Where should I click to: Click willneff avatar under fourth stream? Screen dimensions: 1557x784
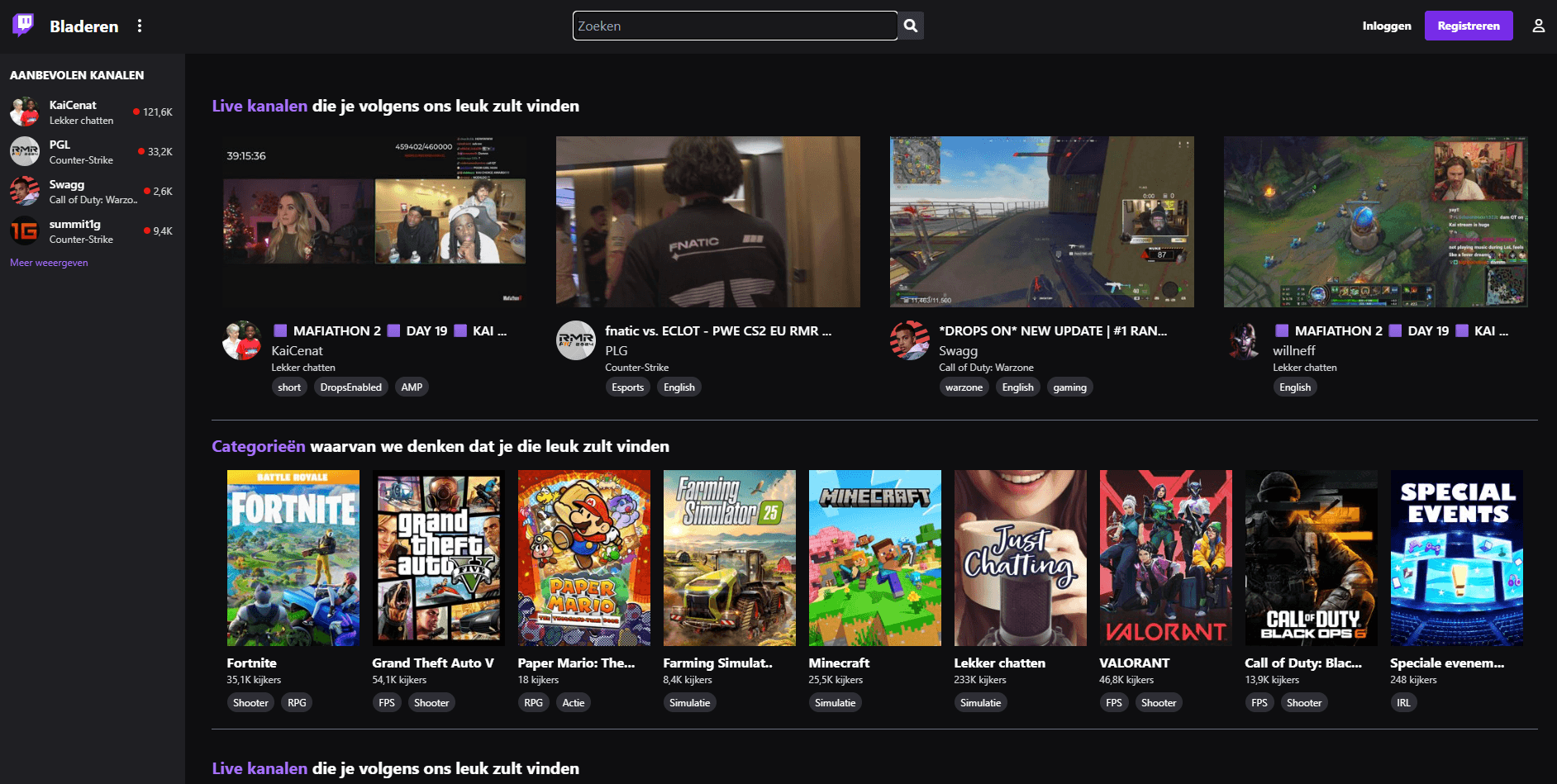[x=1244, y=340]
